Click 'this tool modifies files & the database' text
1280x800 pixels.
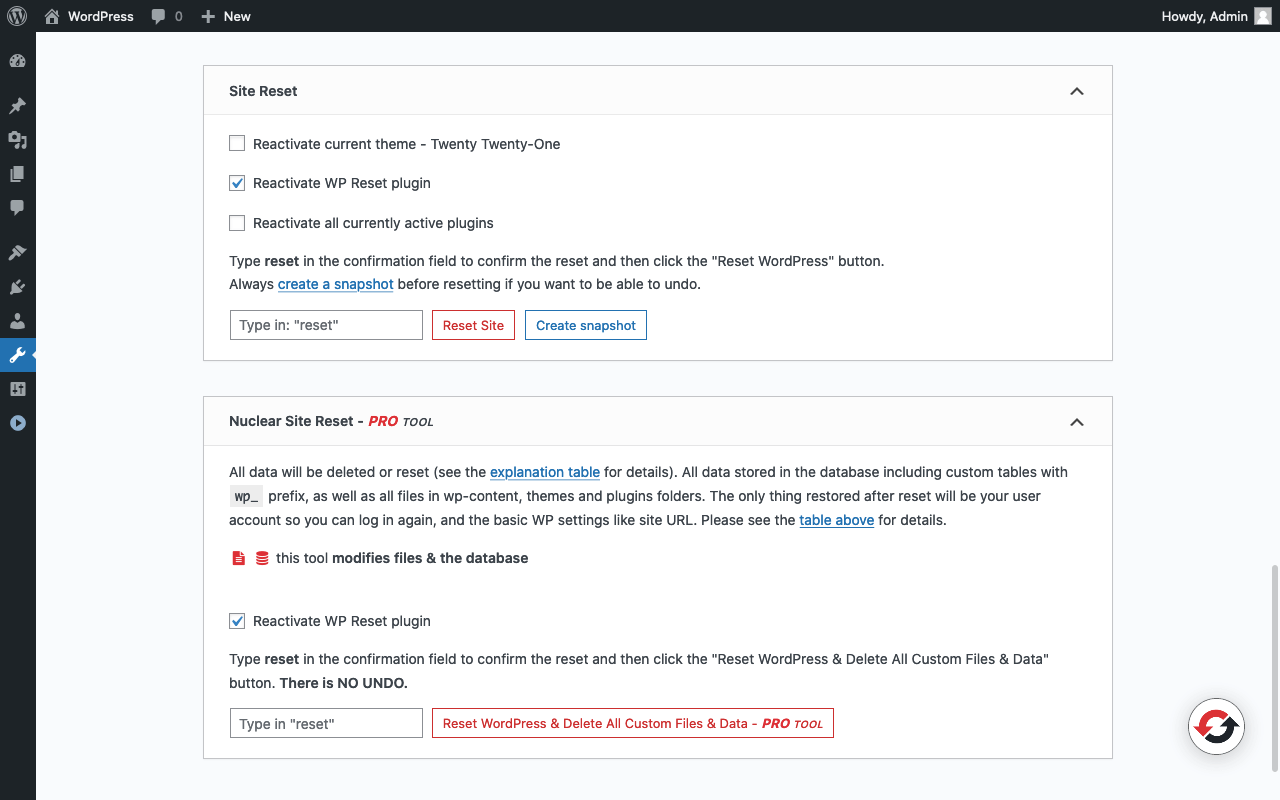click(x=402, y=558)
